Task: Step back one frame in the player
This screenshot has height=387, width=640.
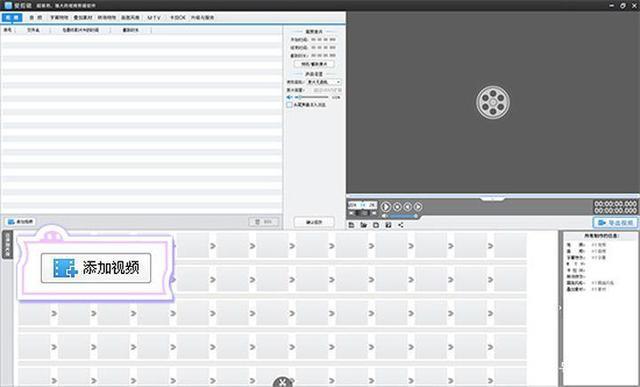Action: coord(407,207)
